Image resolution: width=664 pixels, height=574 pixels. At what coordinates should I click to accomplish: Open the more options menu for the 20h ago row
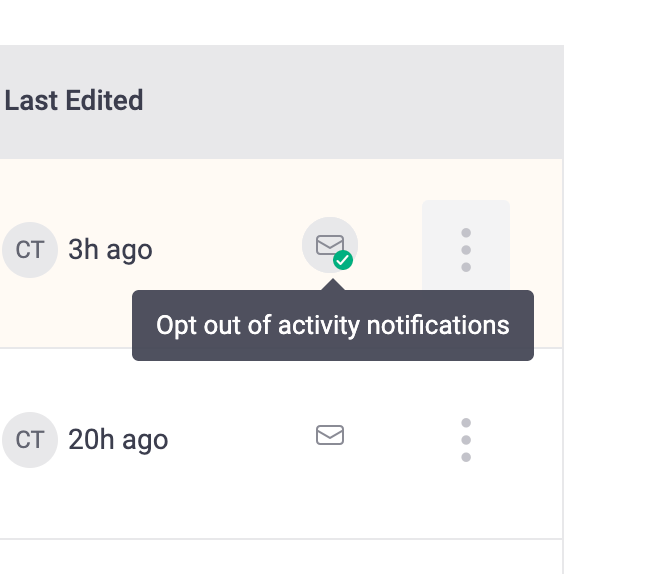point(466,440)
